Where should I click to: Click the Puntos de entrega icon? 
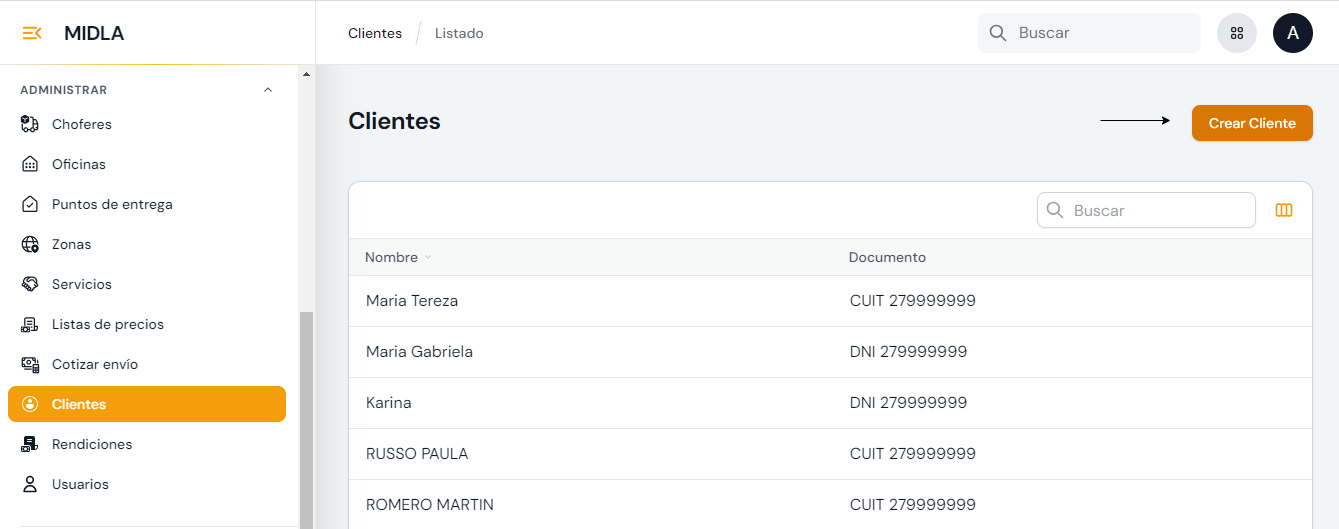(30, 204)
